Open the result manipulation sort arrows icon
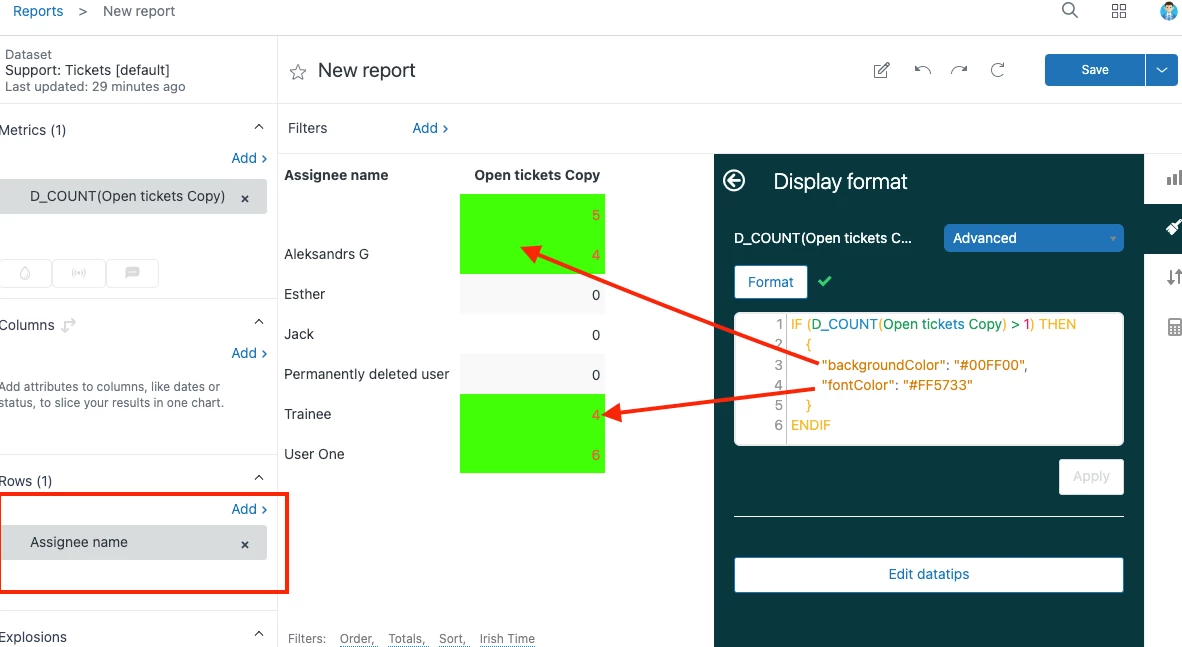The image size is (1182, 647). pos(1173,278)
